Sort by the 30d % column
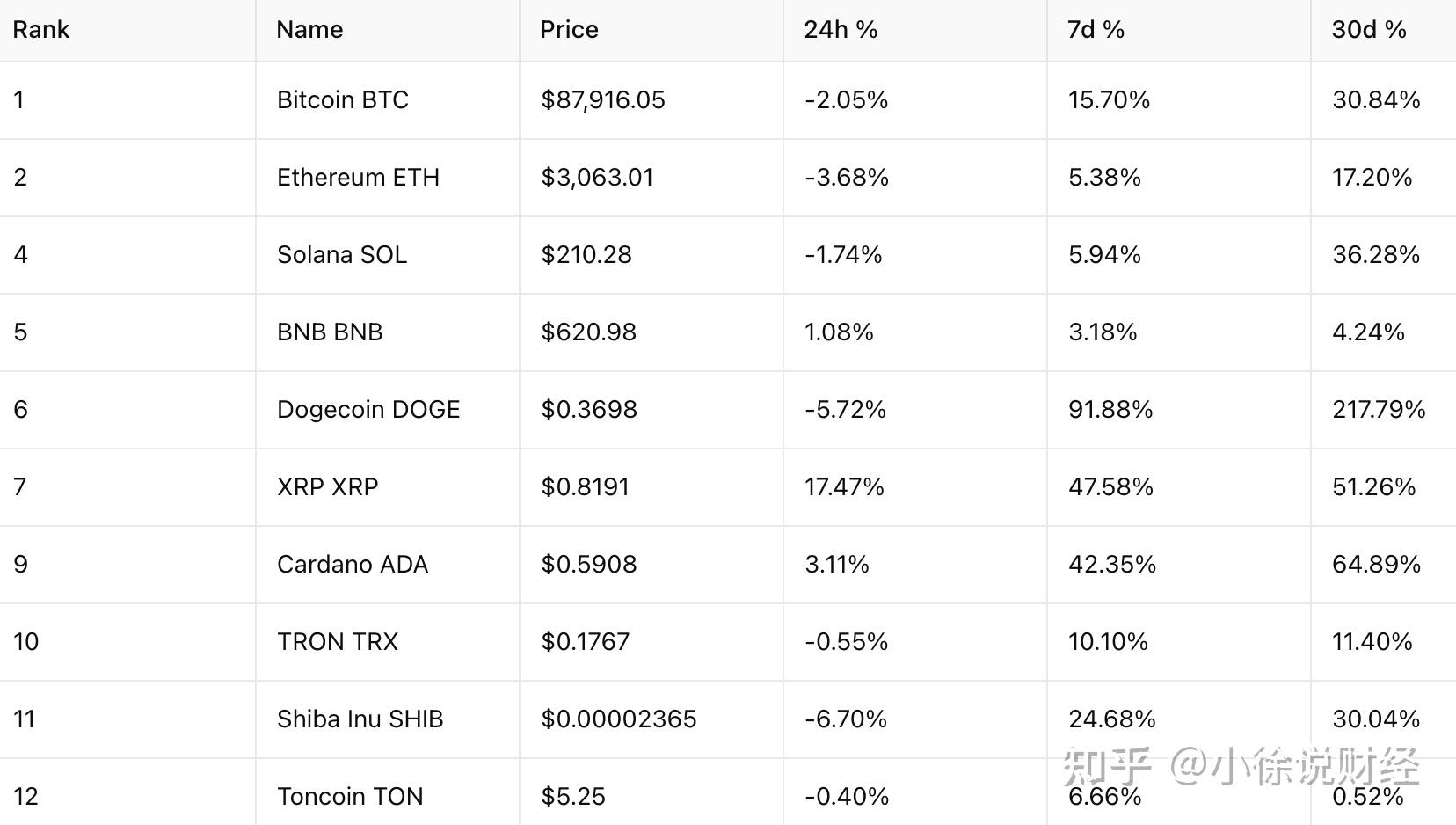This screenshot has height=825, width=1456. pyautogui.click(x=1369, y=30)
